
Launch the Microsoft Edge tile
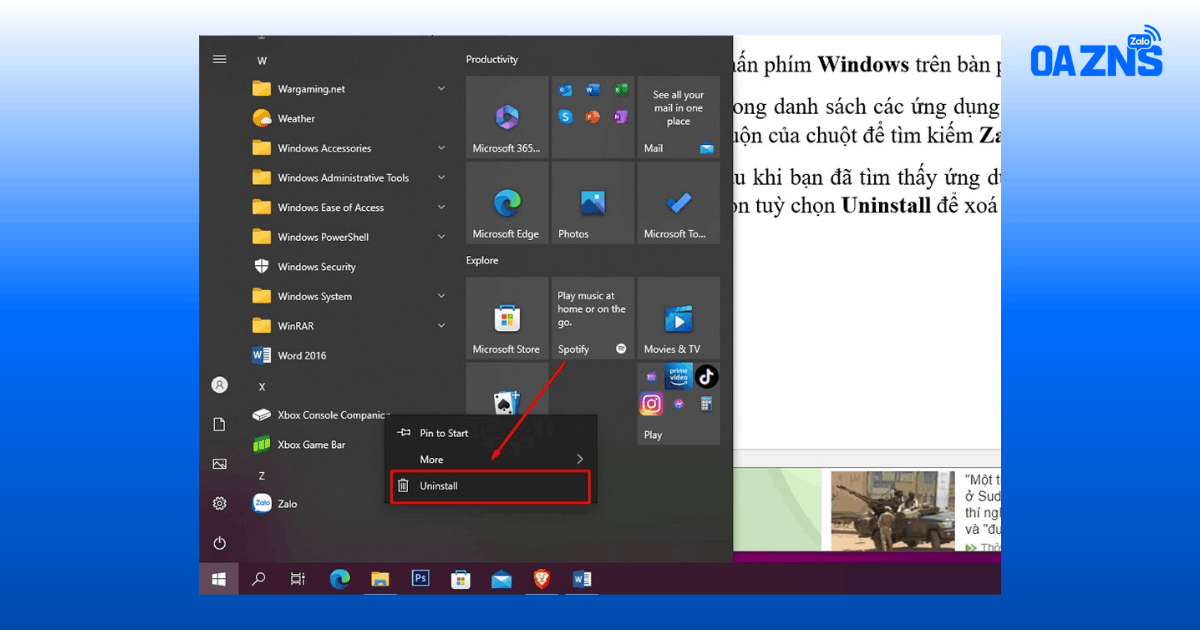pyautogui.click(x=507, y=203)
